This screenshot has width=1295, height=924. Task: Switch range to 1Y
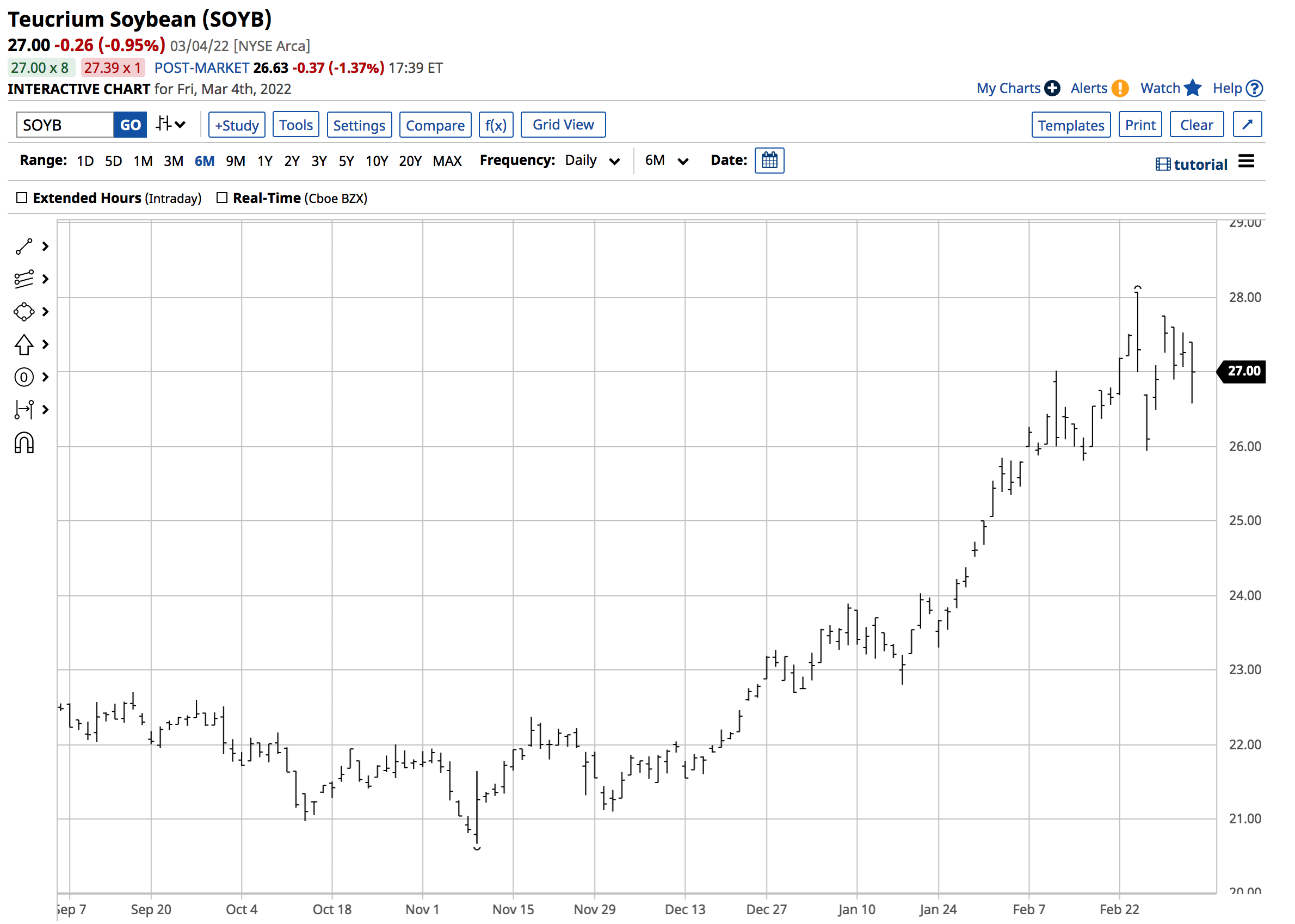tap(264, 161)
